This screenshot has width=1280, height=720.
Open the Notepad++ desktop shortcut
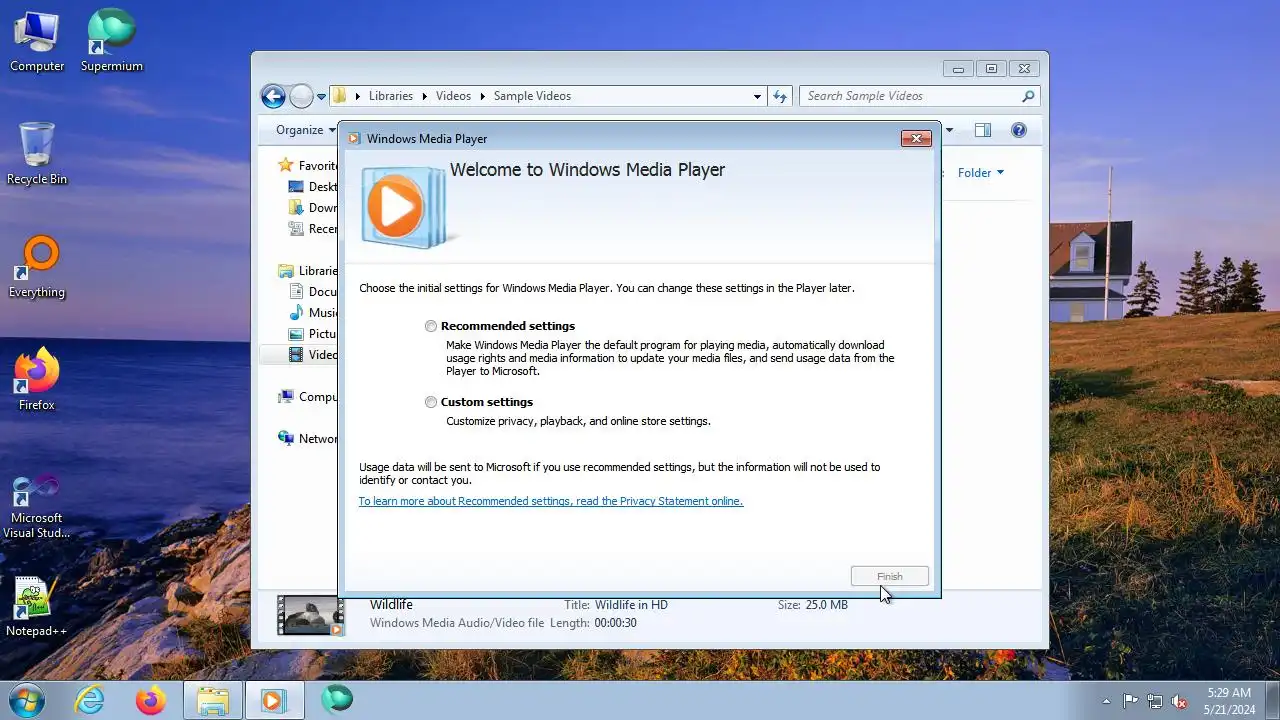tap(37, 606)
